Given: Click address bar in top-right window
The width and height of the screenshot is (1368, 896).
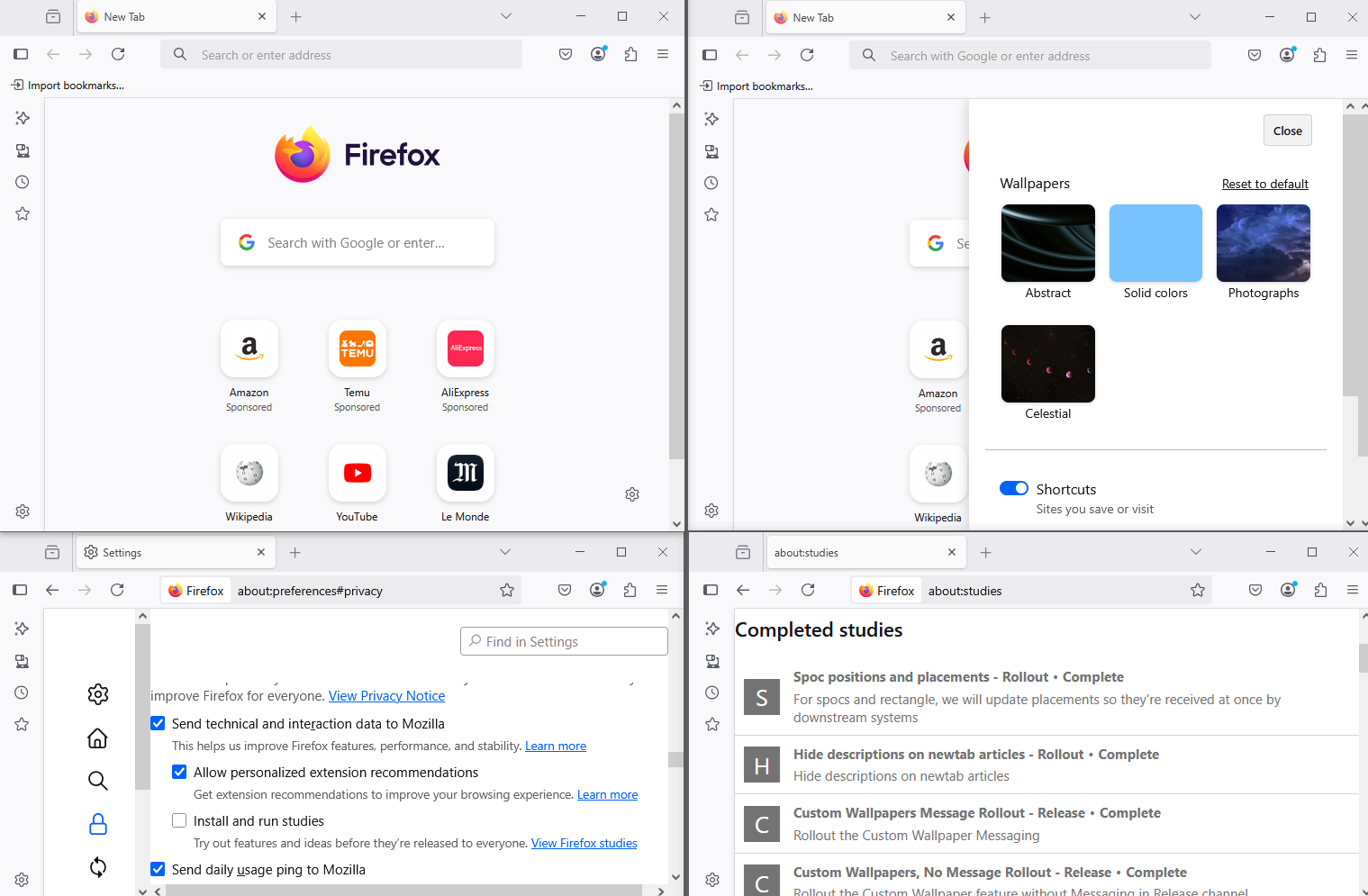Looking at the screenshot, I should pos(1030,55).
